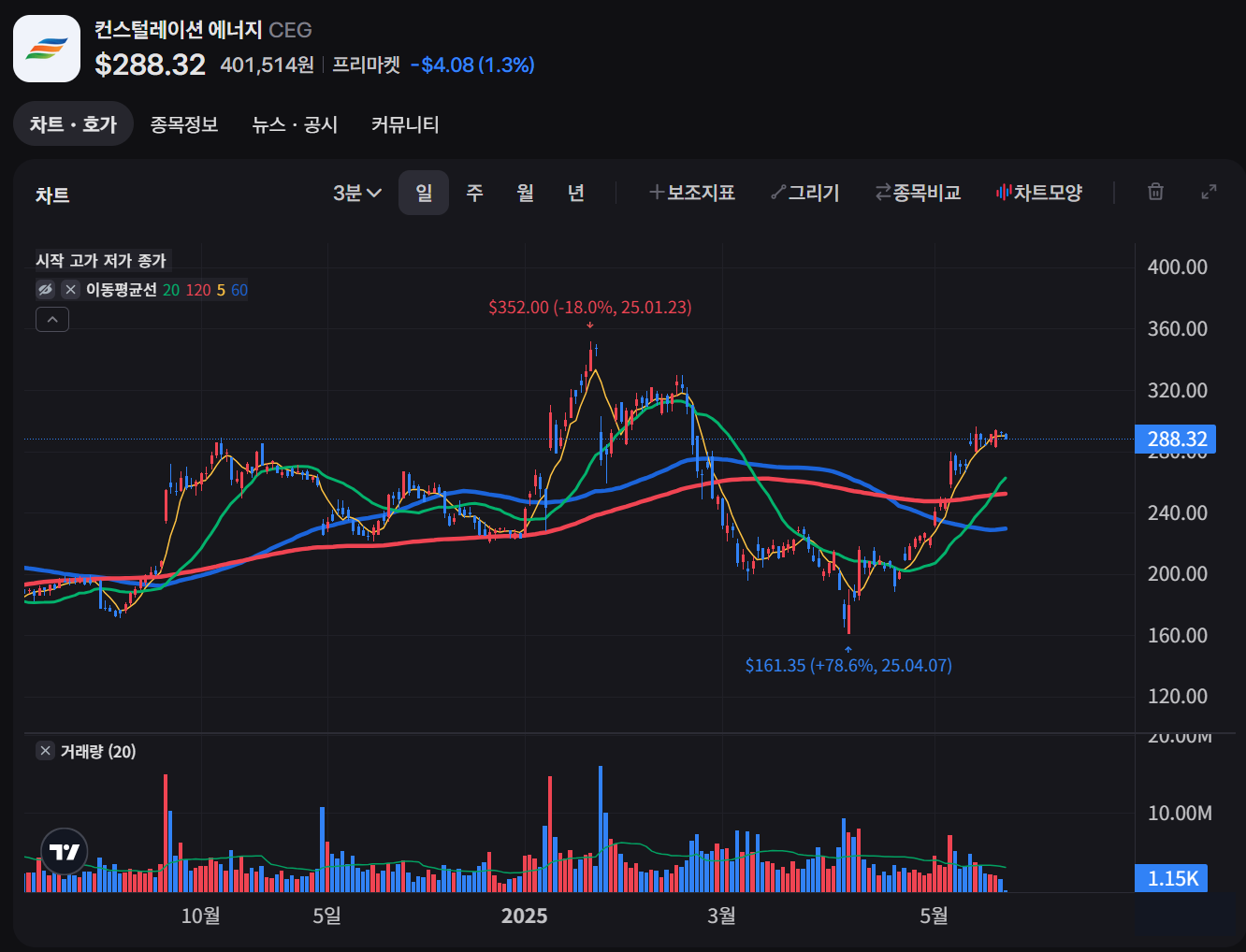The image size is (1246, 952).
Task: Click the 3월 date axis label
Action: 721,916
